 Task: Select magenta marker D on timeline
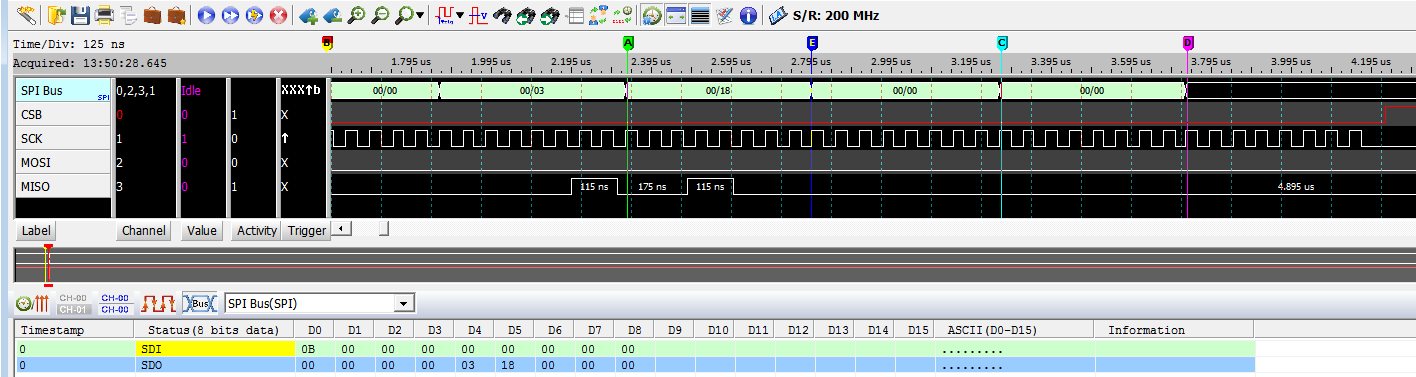point(1188,43)
